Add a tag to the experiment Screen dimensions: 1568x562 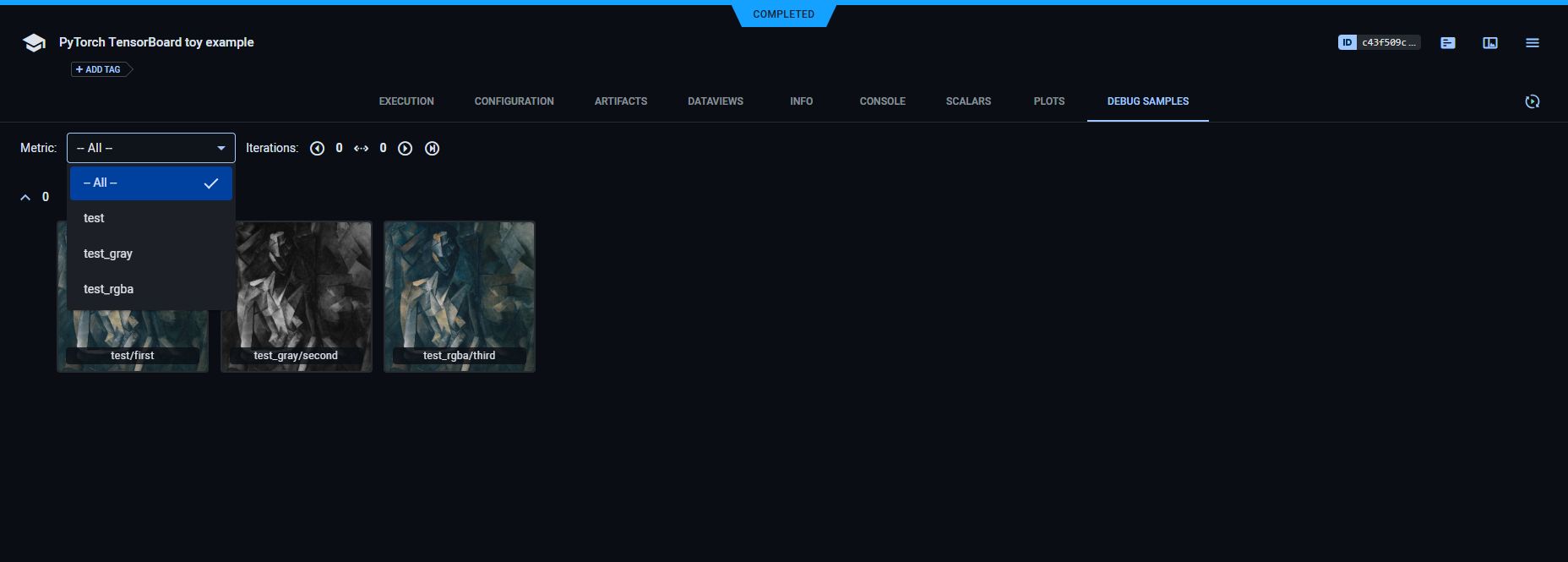pyautogui.click(x=101, y=69)
